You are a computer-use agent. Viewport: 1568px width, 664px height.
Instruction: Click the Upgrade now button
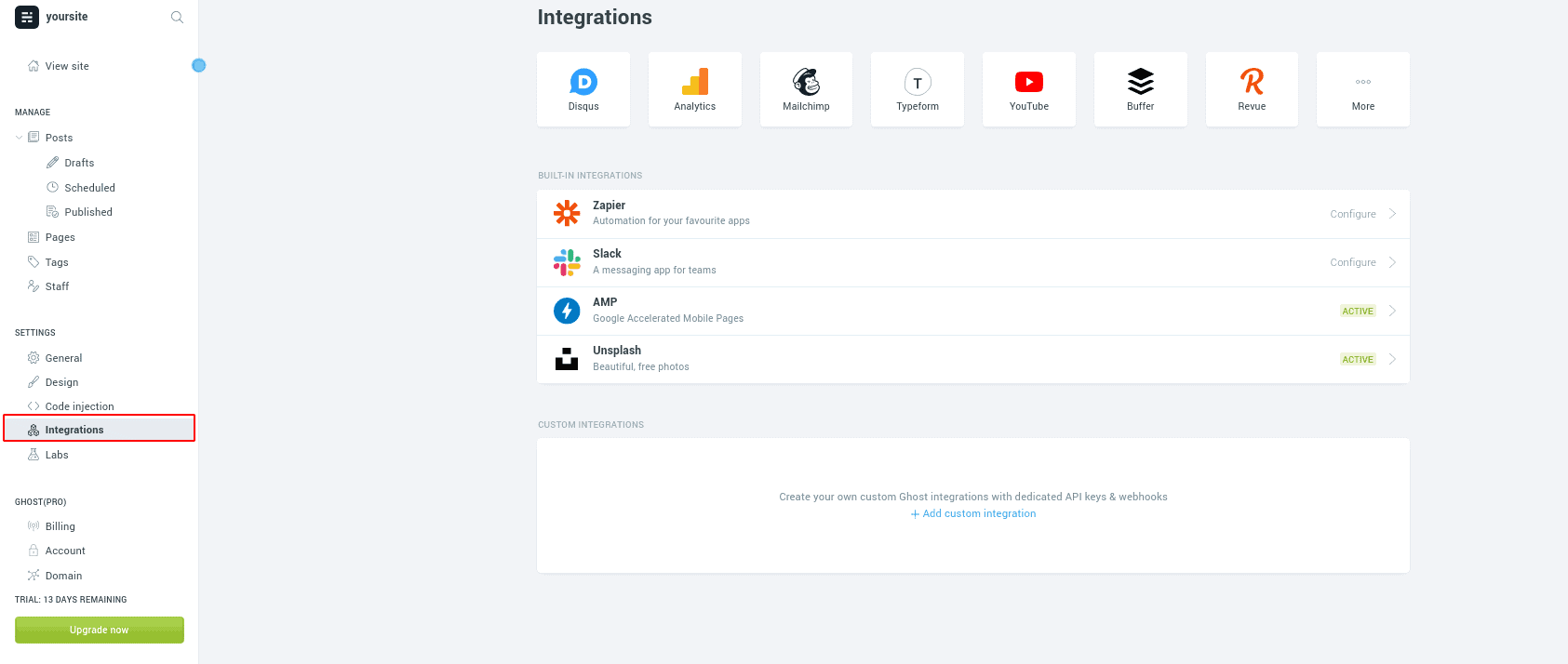coord(100,630)
